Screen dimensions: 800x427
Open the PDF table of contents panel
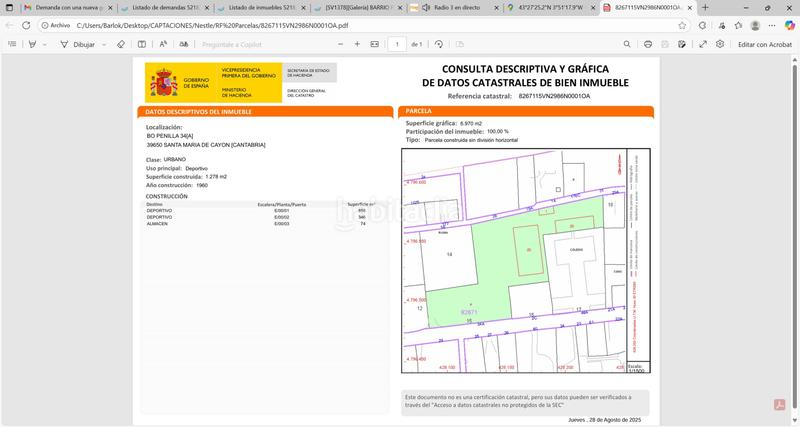click(x=11, y=44)
